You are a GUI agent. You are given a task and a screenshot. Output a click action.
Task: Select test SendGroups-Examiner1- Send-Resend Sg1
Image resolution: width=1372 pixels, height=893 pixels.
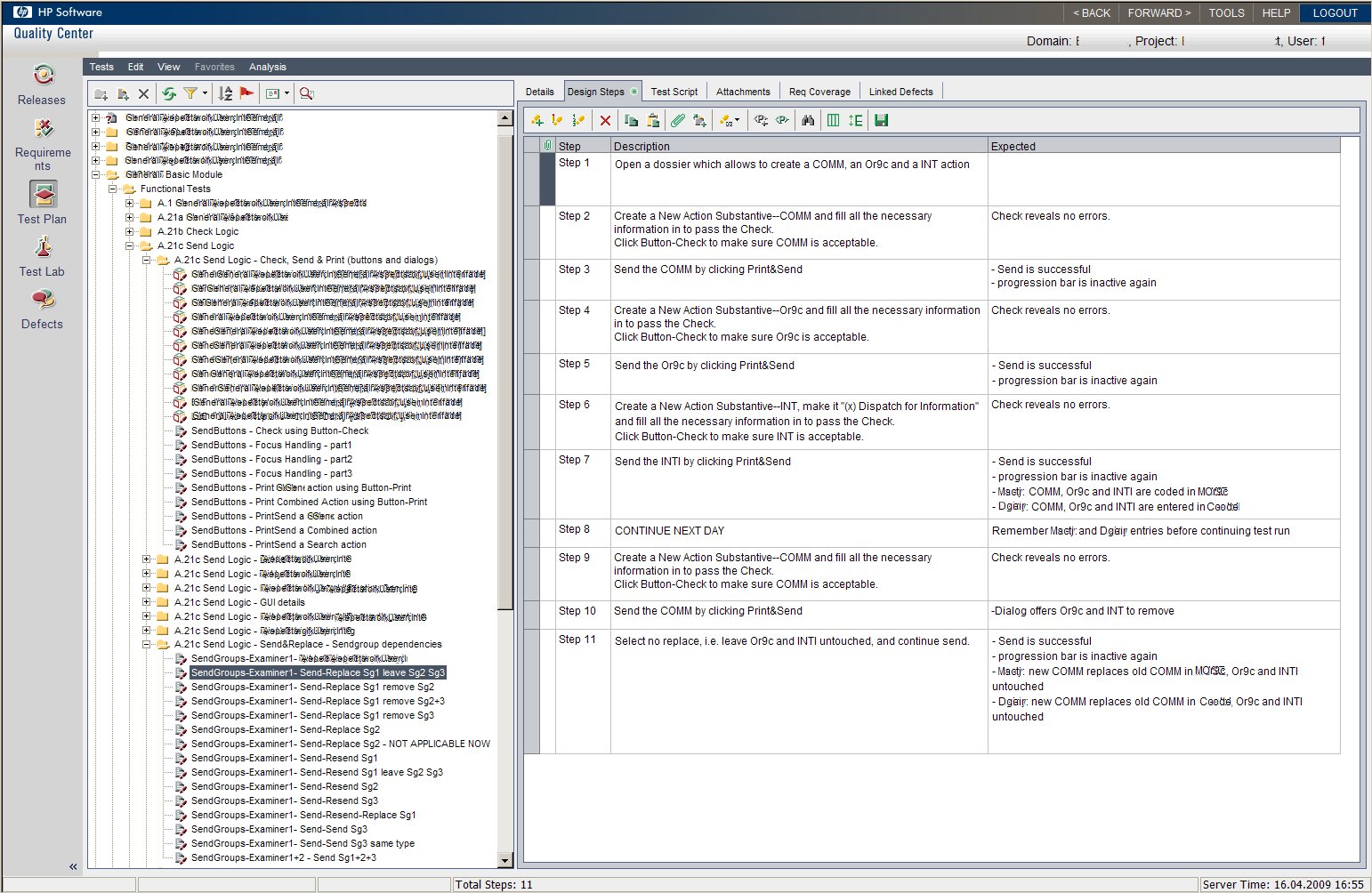[x=284, y=758]
